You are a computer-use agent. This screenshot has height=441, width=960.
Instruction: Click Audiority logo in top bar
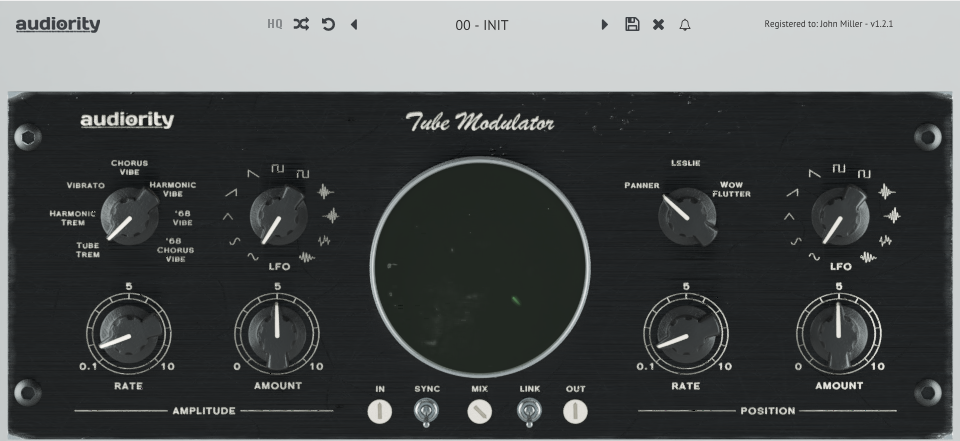pos(58,24)
